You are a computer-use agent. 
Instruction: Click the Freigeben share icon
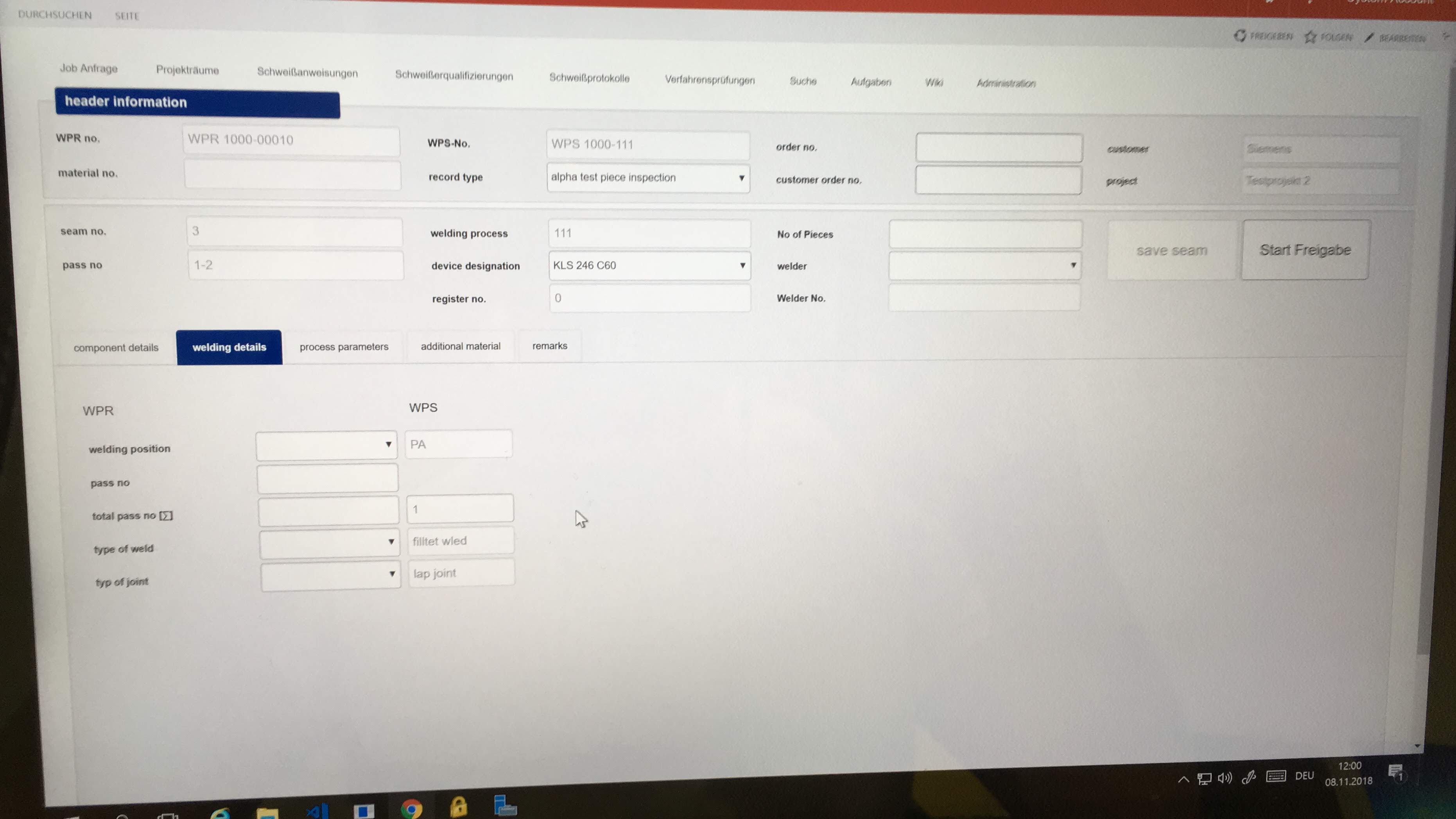pyautogui.click(x=1239, y=36)
